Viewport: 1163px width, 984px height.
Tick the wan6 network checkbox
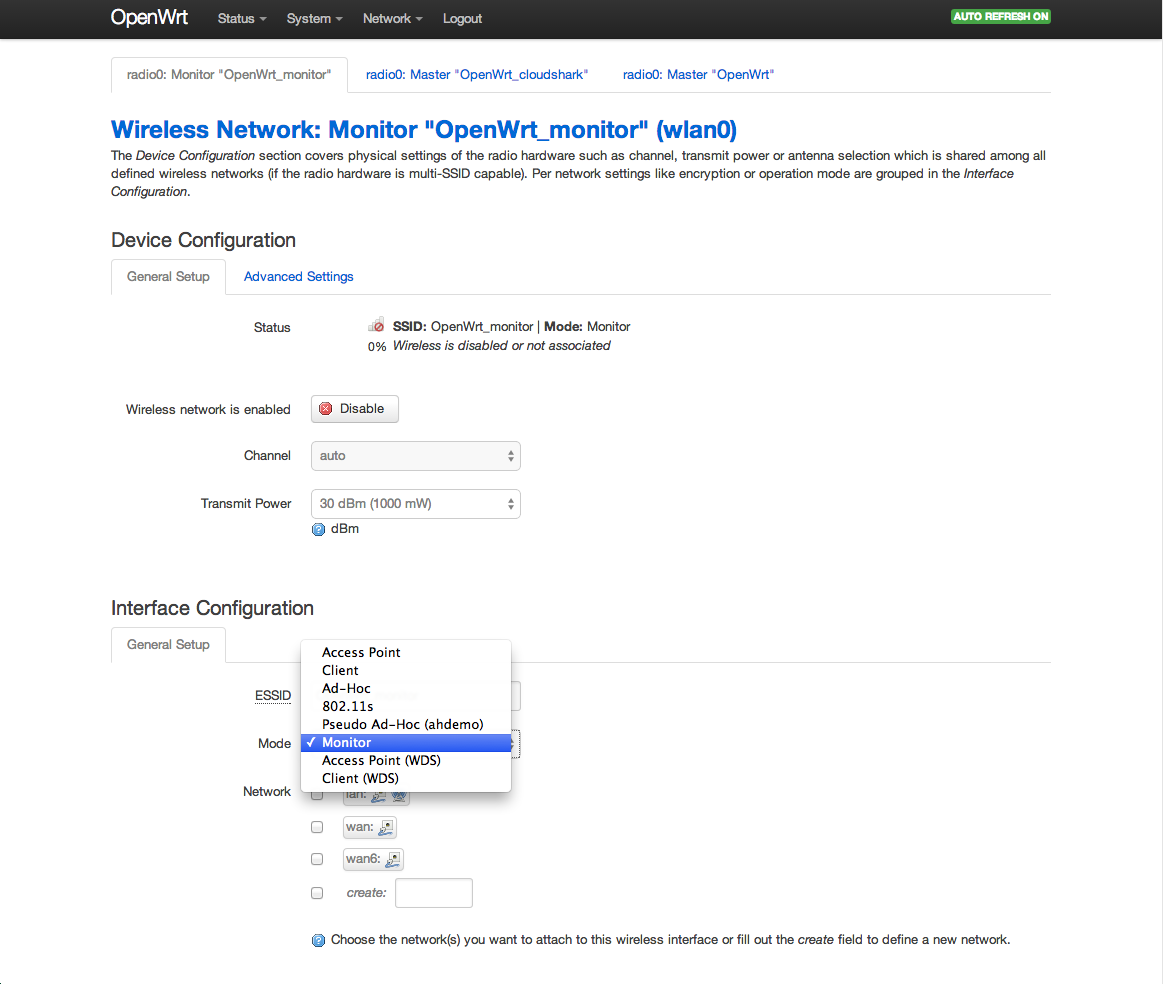tap(317, 859)
